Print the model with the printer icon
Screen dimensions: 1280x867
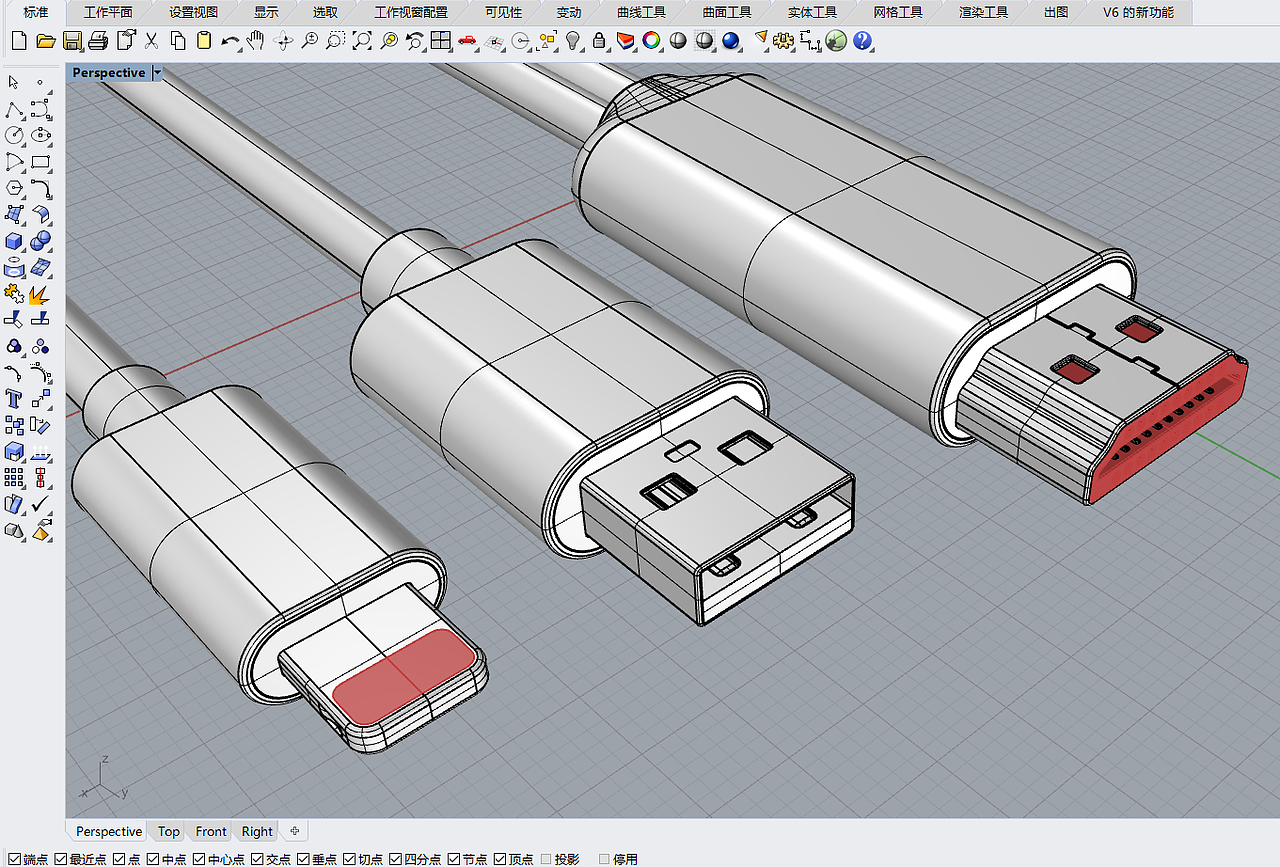[98, 41]
